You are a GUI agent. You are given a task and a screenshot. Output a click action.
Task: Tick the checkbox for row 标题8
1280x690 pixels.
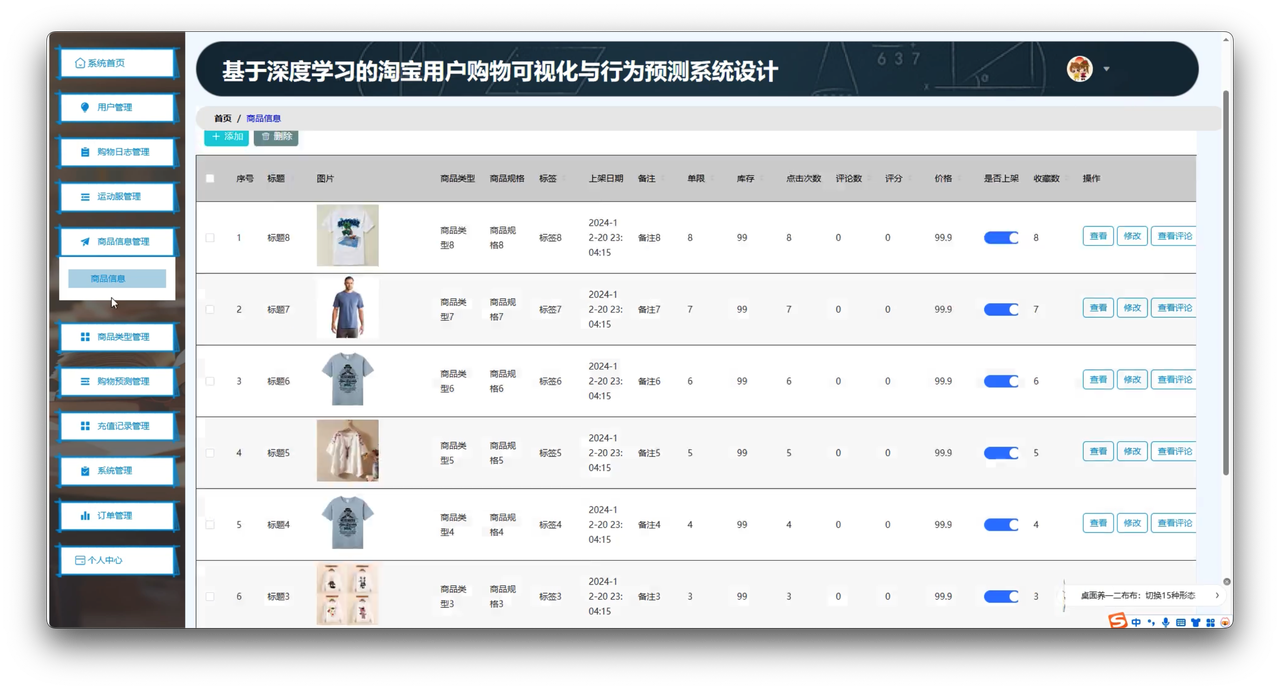click(210, 238)
